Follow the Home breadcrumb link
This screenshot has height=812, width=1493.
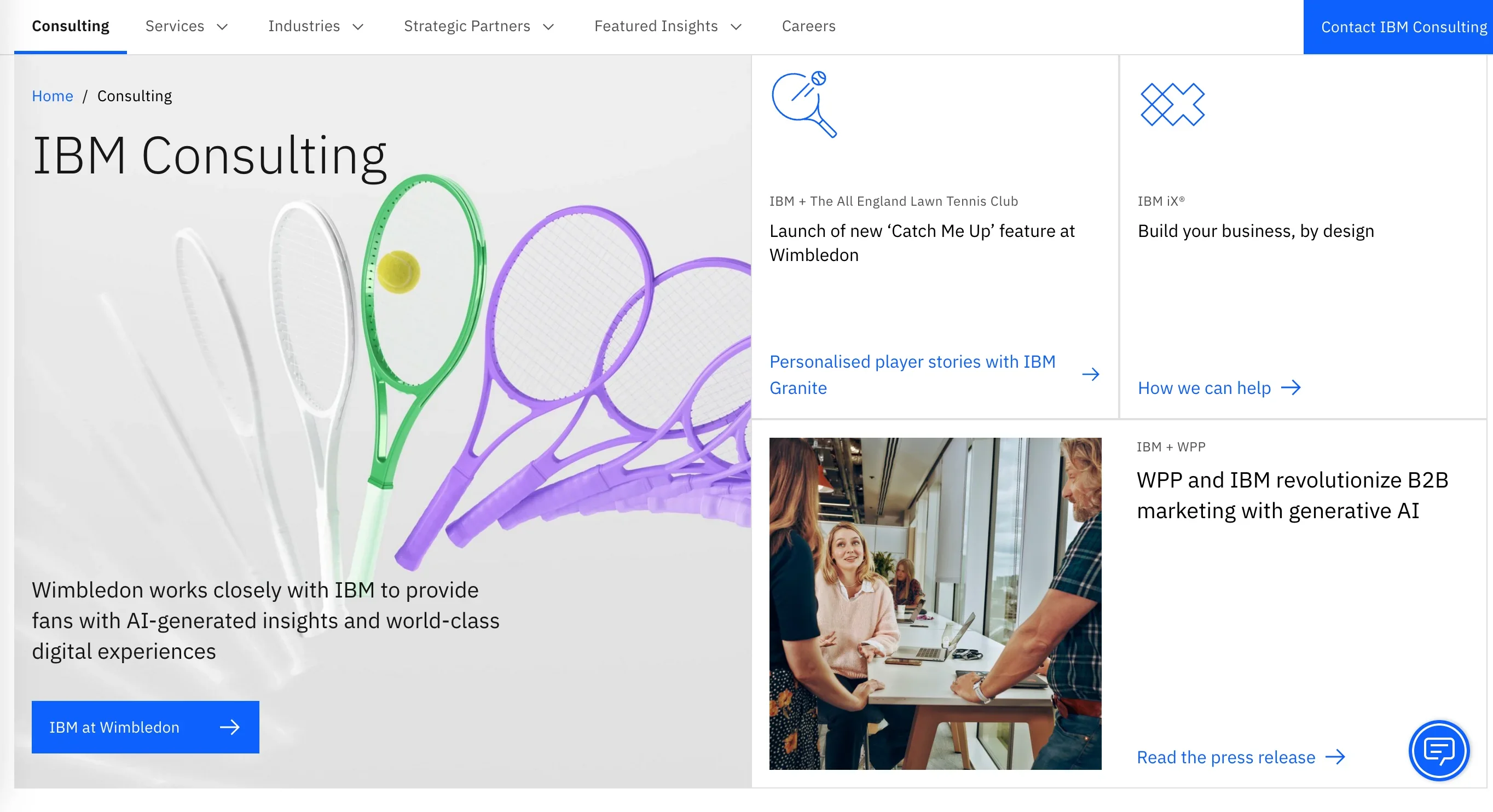point(52,96)
